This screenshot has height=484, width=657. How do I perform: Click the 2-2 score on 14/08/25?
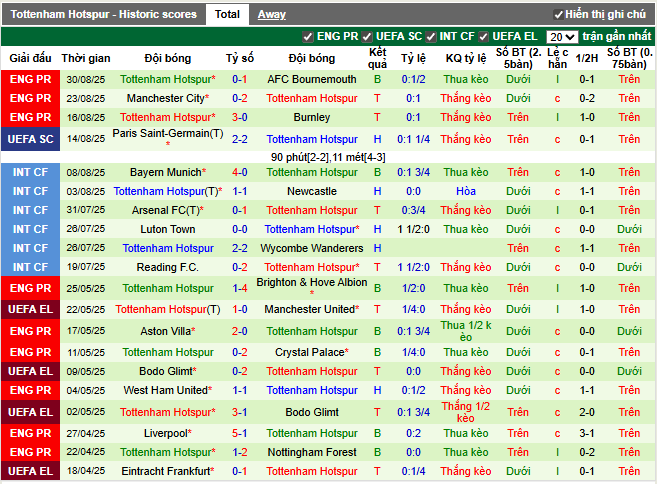[x=240, y=139]
